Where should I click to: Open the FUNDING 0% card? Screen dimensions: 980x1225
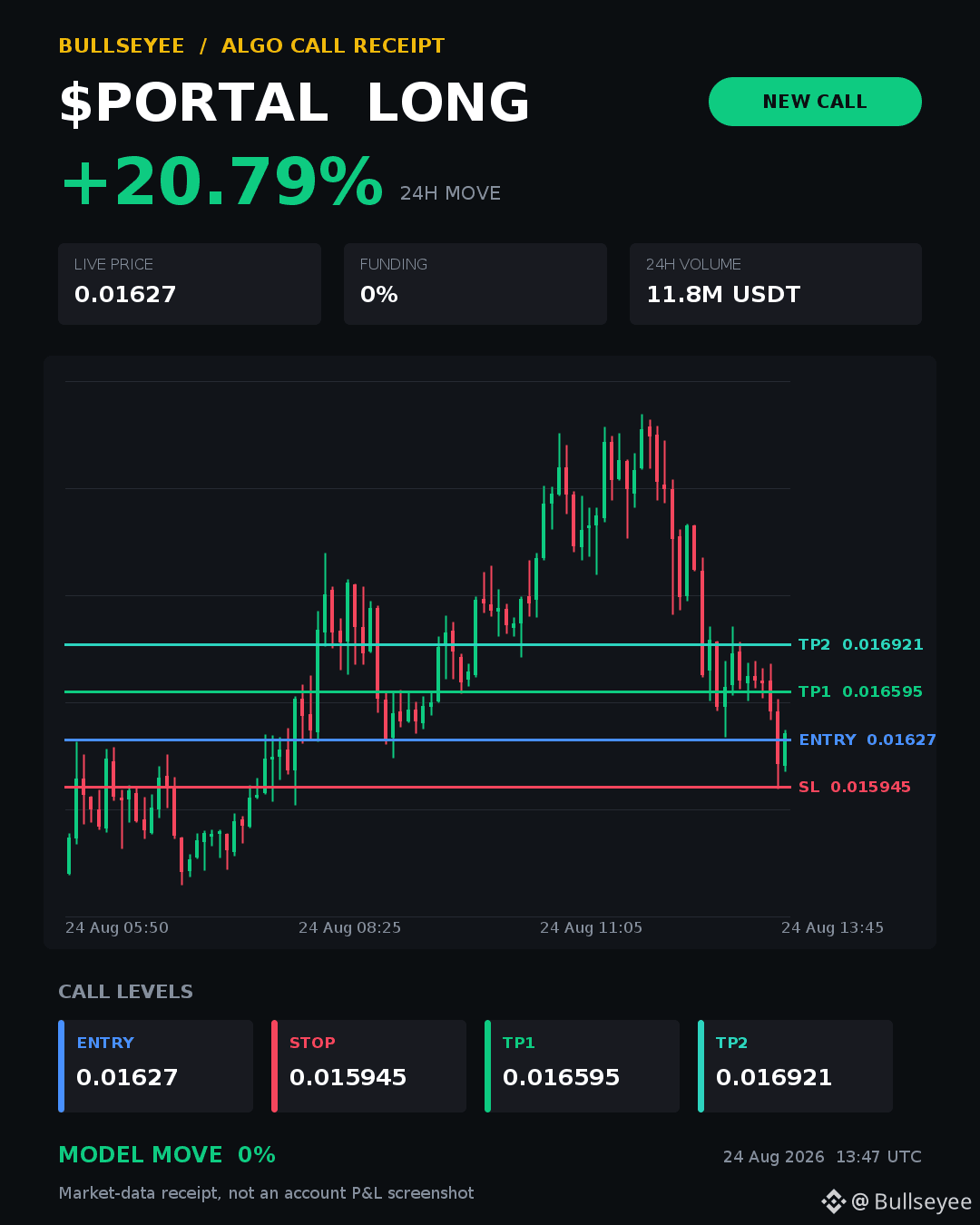coord(475,284)
